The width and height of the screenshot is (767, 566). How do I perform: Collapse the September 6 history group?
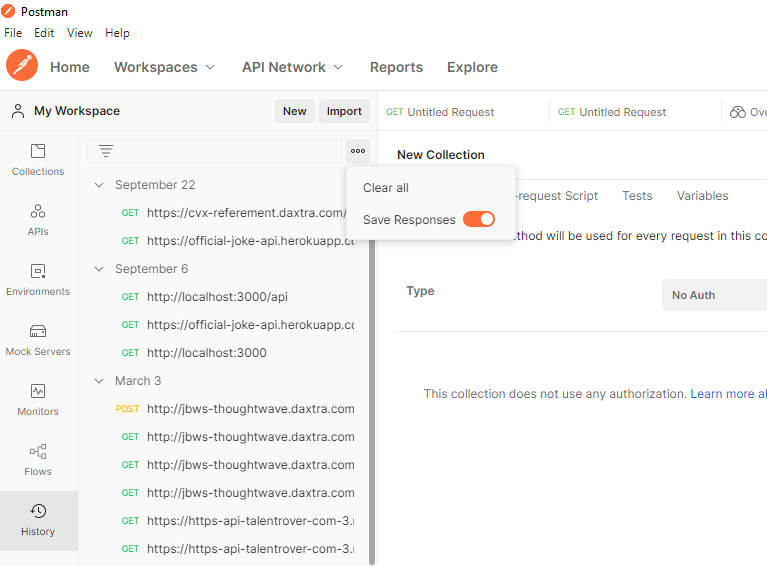99,269
